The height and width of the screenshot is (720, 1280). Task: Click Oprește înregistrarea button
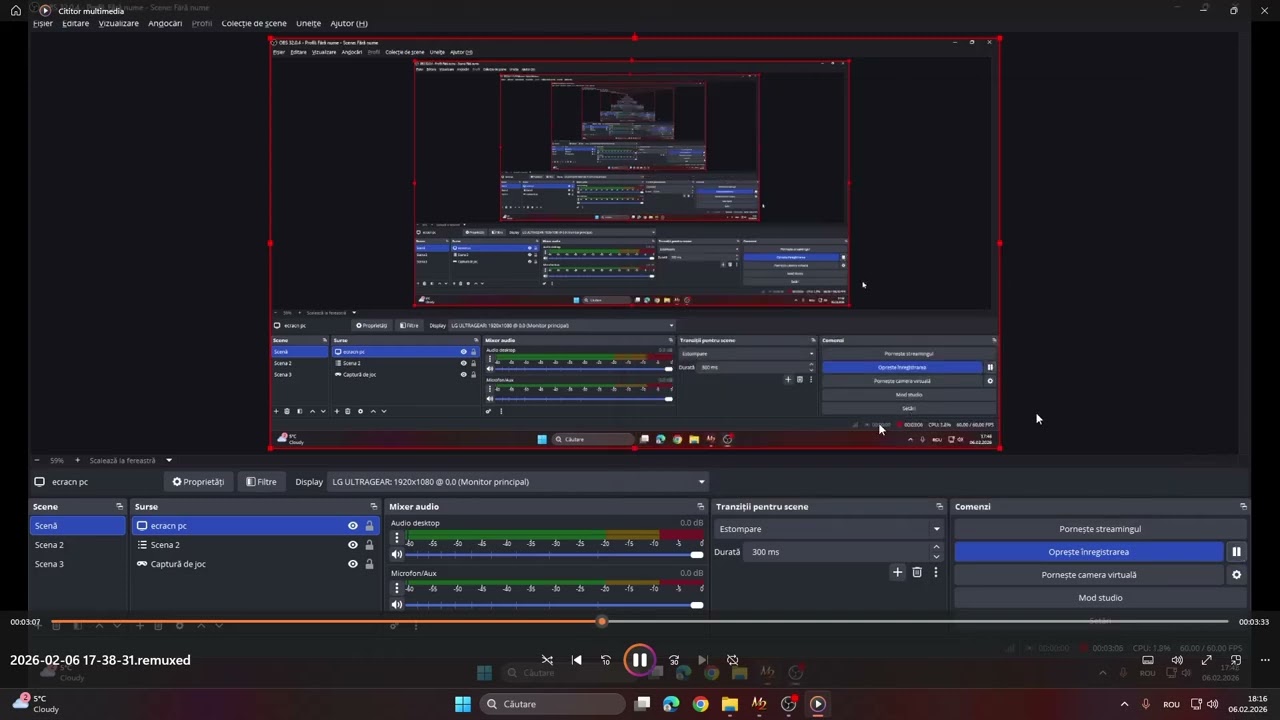(x=1088, y=552)
